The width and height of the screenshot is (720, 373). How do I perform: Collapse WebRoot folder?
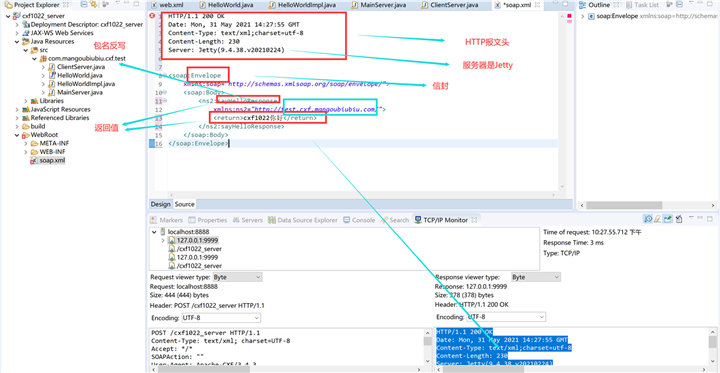(x=17, y=135)
